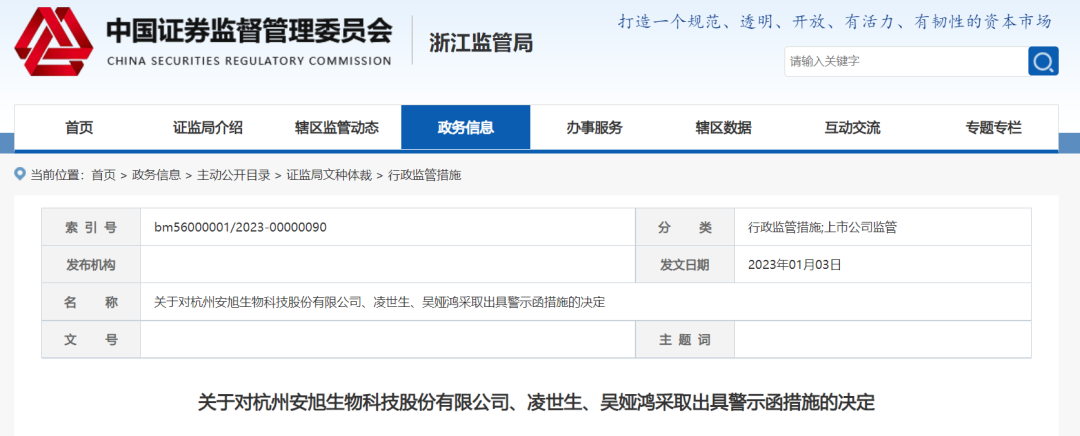Viewport: 1080px width, 436px height.
Task: Click 首页 in the breadcrumb
Action: click(103, 175)
